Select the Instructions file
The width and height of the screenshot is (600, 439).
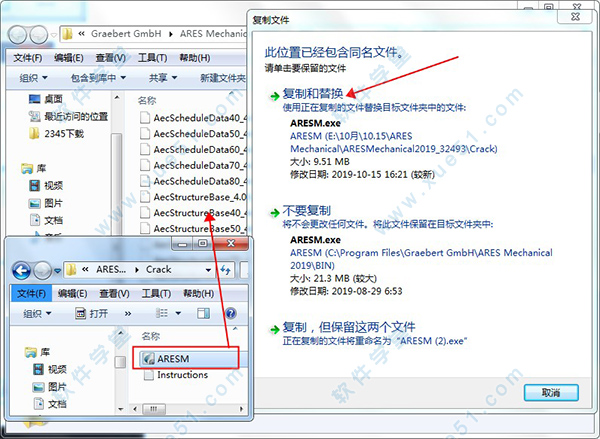[x=181, y=375]
